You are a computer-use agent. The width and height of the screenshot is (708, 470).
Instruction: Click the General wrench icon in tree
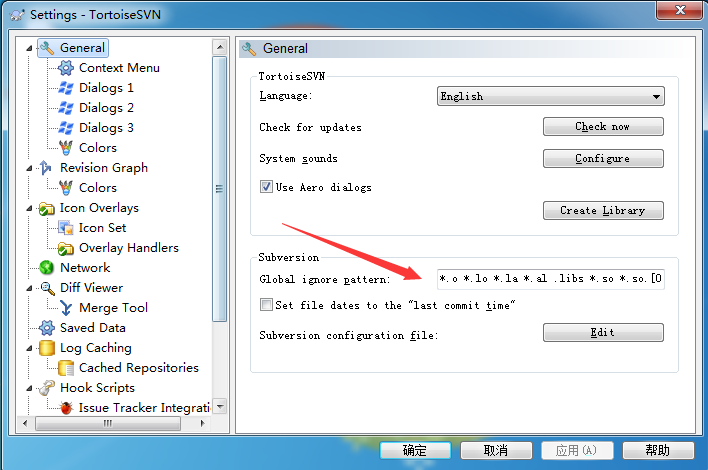(47, 48)
